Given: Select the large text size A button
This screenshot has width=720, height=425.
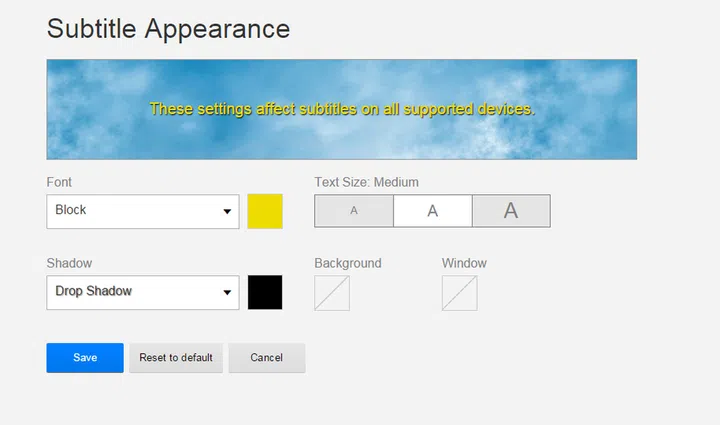Looking at the screenshot, I should point(511,211).
